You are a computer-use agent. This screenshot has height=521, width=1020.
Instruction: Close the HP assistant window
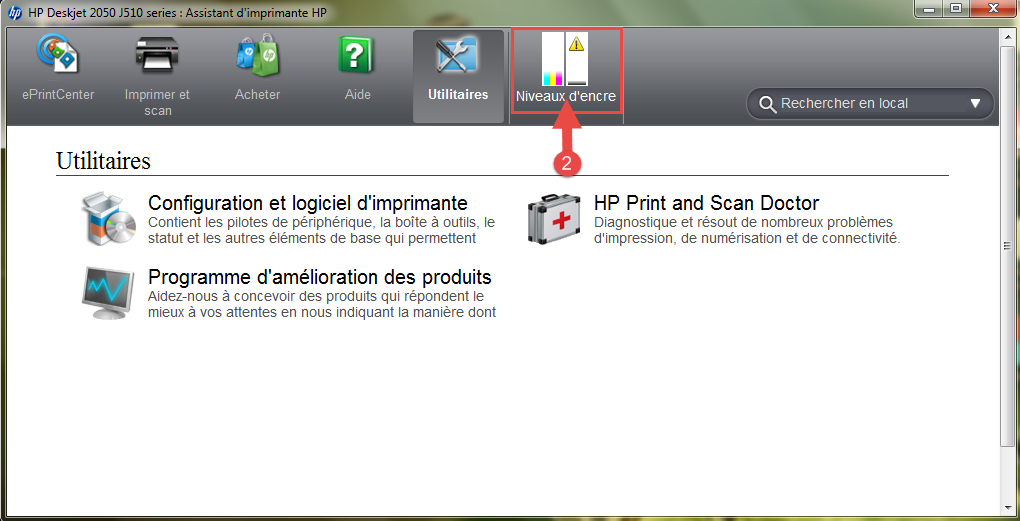[993, 9]
